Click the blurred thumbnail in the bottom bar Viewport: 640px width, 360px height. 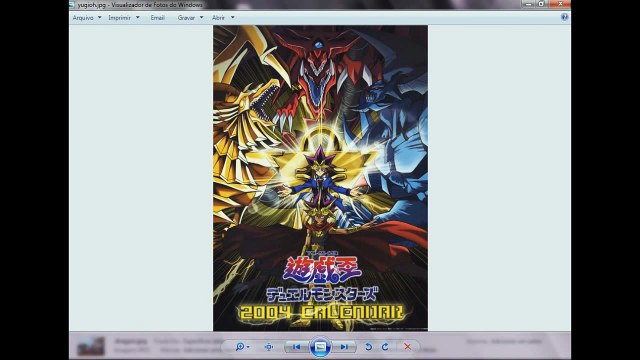tap(91, 346)
